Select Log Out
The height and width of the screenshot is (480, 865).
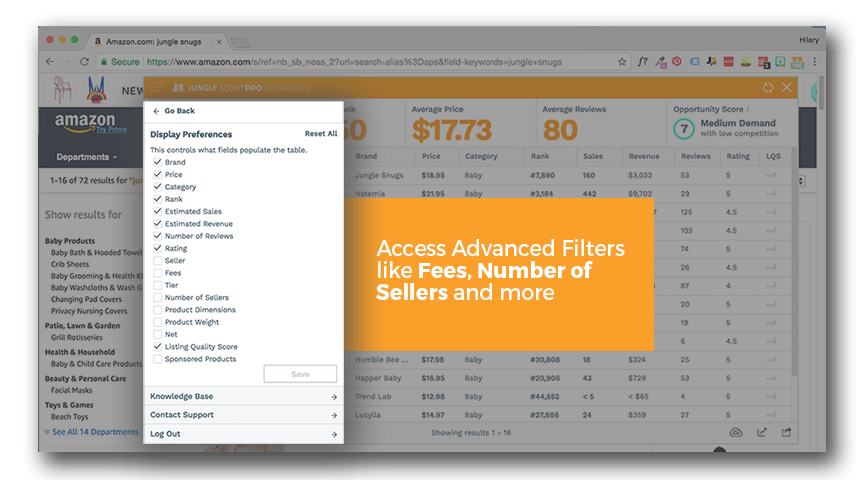point(243,434)
